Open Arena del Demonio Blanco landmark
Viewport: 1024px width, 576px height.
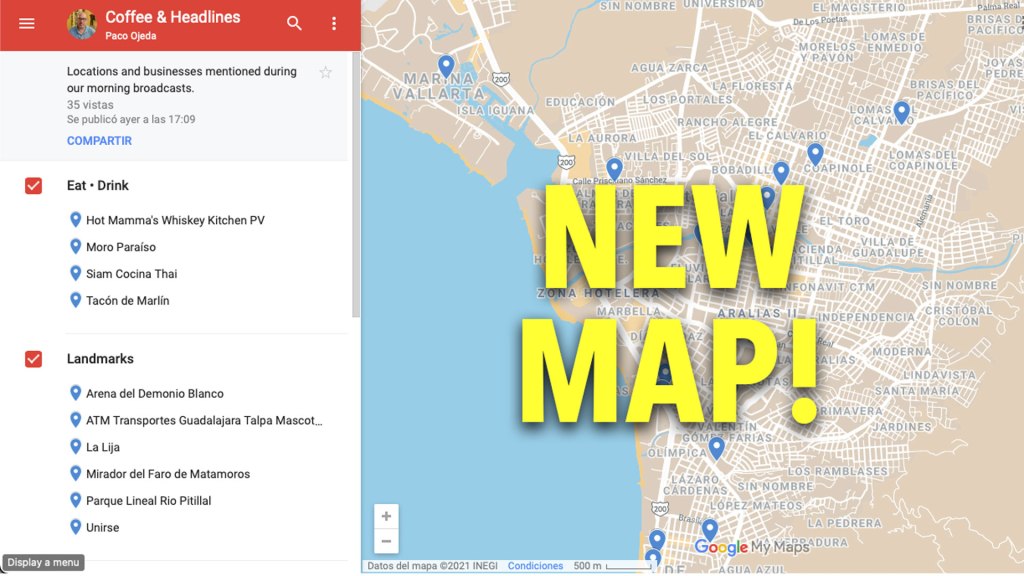pyautogui.click(x=155, y=394)
